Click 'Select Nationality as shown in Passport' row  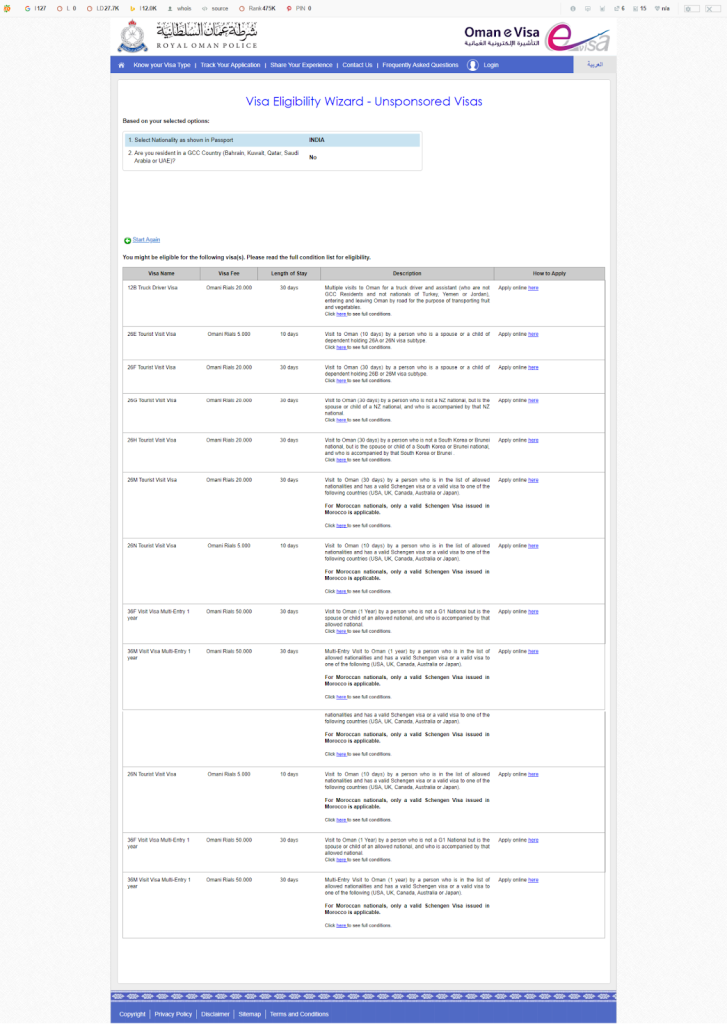point(272,140)
